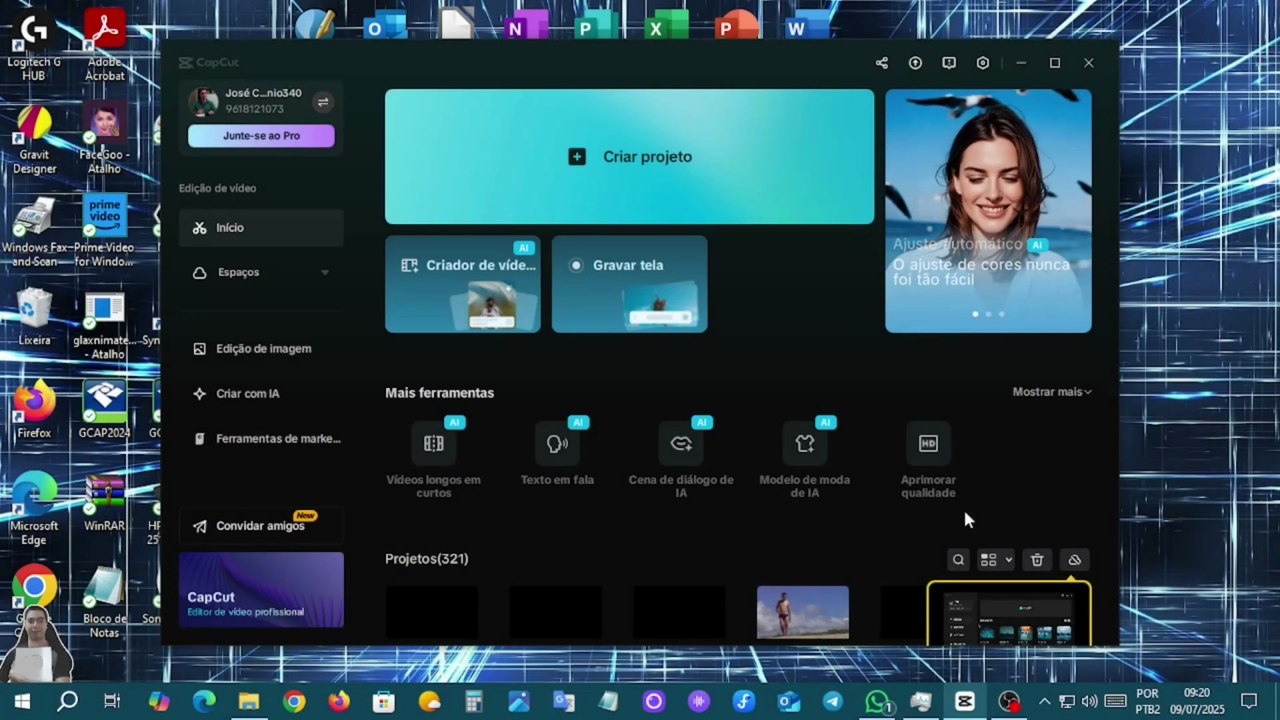Open Windows Start menu
Viewport: 1280px width, 720px height.
point(22,701)
